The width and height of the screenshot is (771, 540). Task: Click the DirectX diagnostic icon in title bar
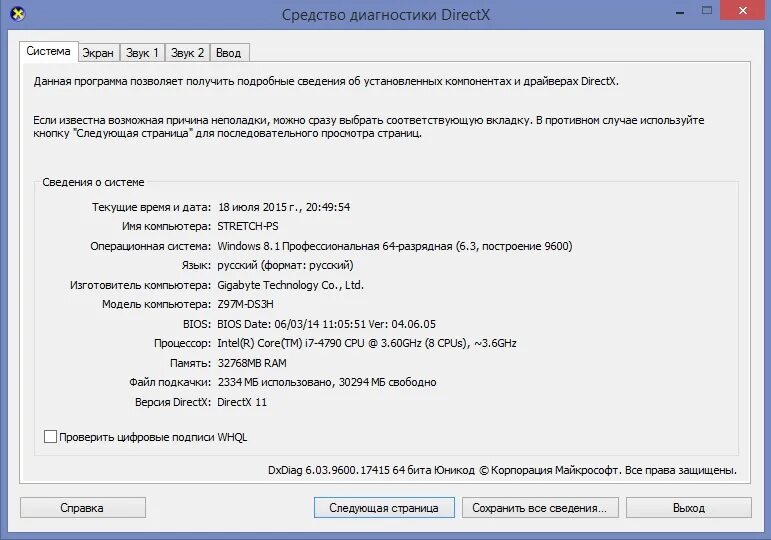(x=18, y=14)
